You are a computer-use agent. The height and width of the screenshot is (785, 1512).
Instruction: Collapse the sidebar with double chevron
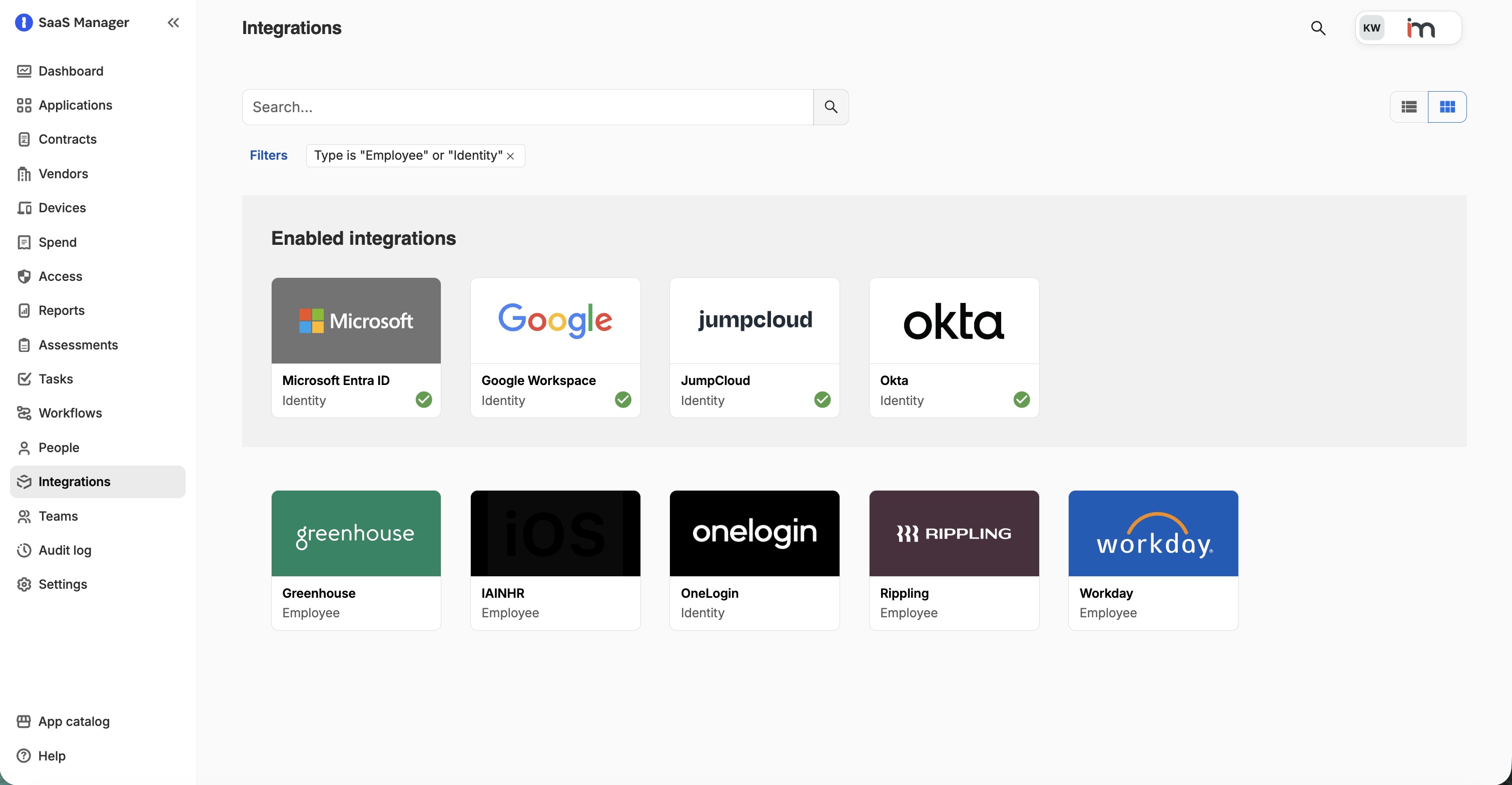tap(173, 23)
